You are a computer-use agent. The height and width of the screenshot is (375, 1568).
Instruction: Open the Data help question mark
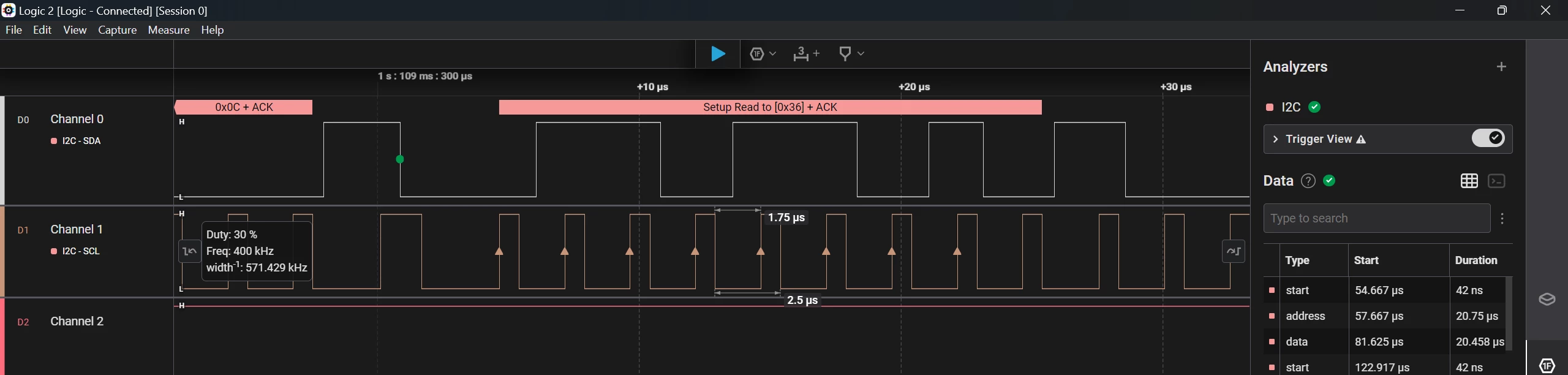point(1308,181)
